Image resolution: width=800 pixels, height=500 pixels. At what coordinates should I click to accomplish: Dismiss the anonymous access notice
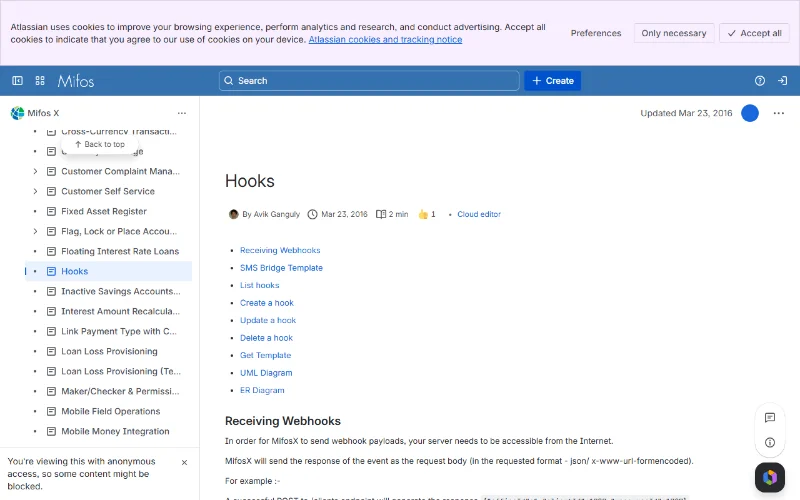[184, 462]
